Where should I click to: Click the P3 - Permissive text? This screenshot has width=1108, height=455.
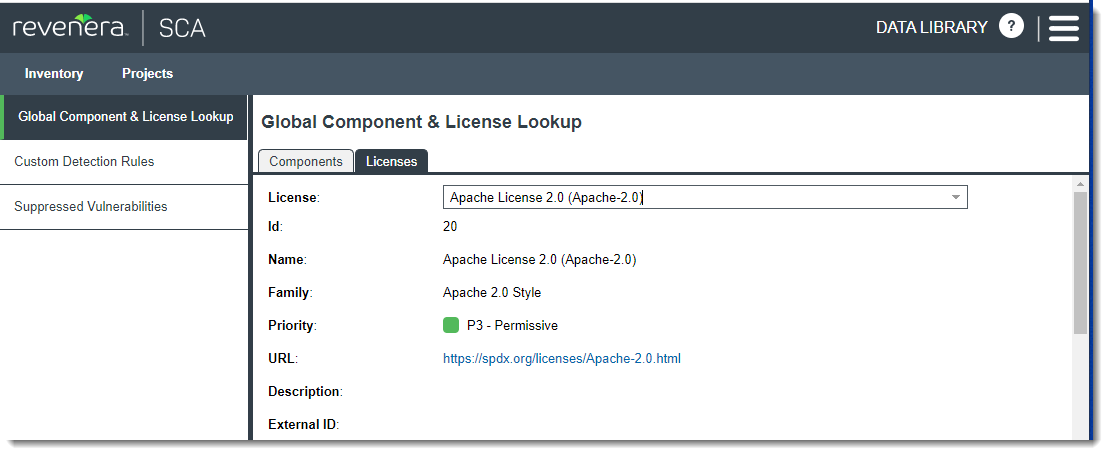tap(512, 326)
